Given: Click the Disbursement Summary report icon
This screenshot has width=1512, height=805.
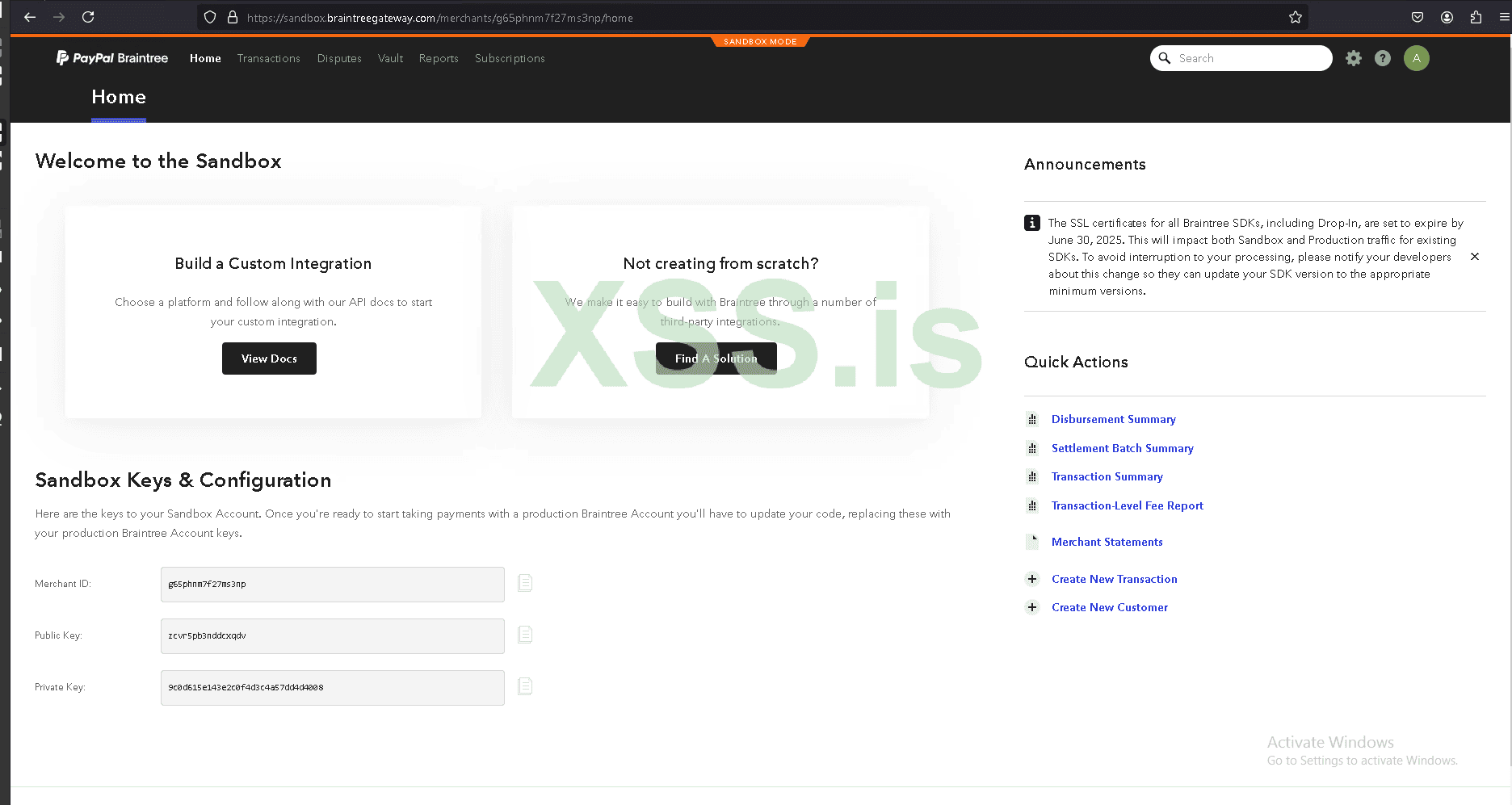Looking at the screenshot, I should 1032,419.
